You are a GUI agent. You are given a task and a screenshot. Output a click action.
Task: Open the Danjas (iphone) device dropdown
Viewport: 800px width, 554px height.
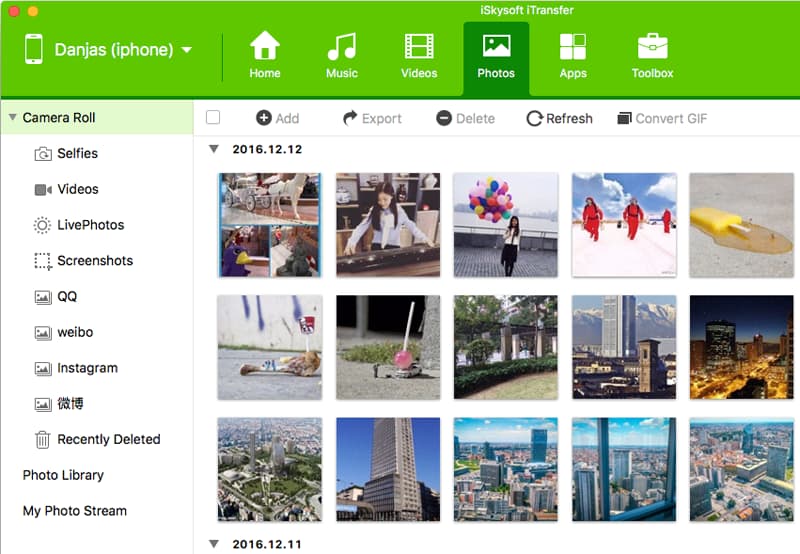click(187, 49)
